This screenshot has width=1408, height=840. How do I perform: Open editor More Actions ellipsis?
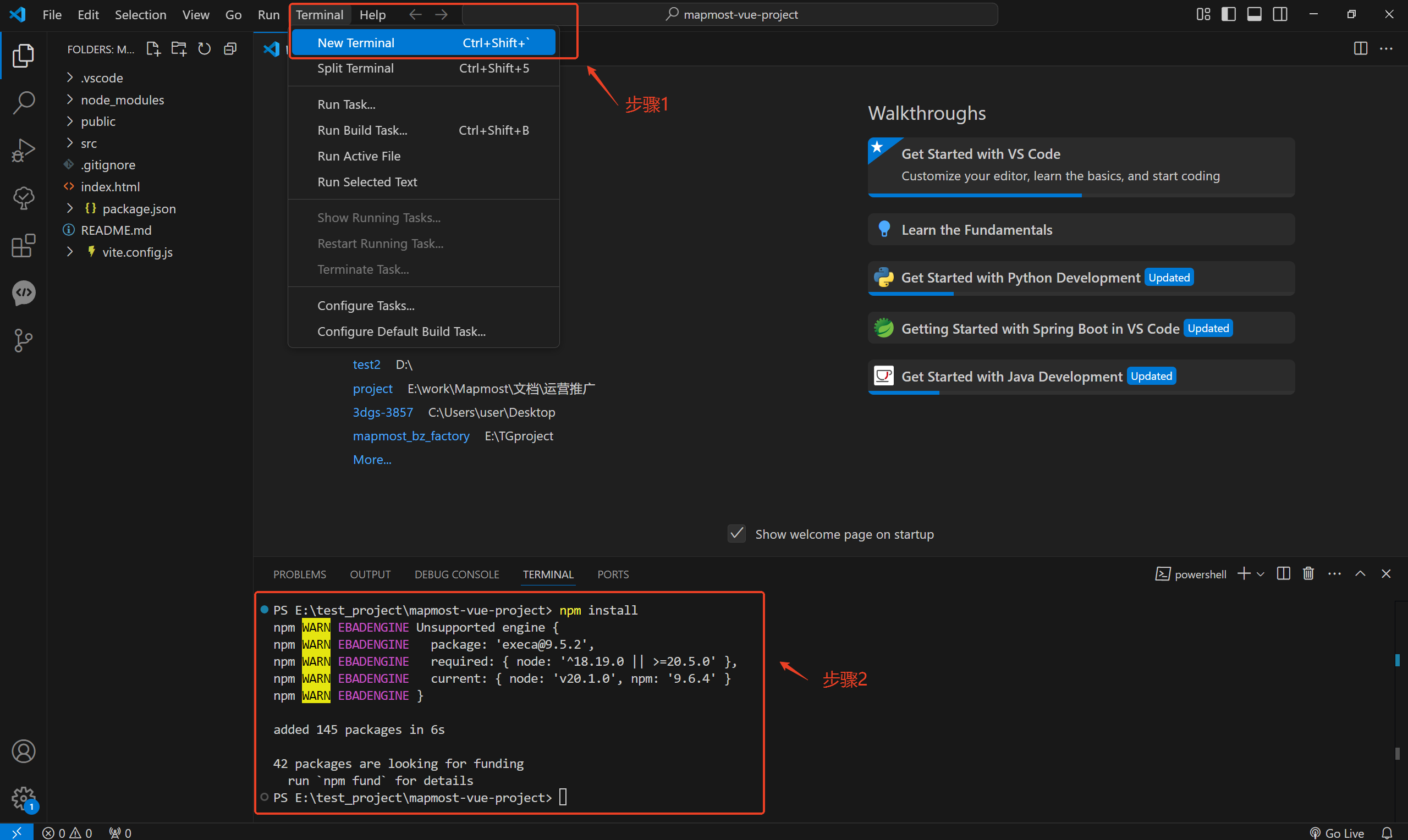(x=1386, y=49)
